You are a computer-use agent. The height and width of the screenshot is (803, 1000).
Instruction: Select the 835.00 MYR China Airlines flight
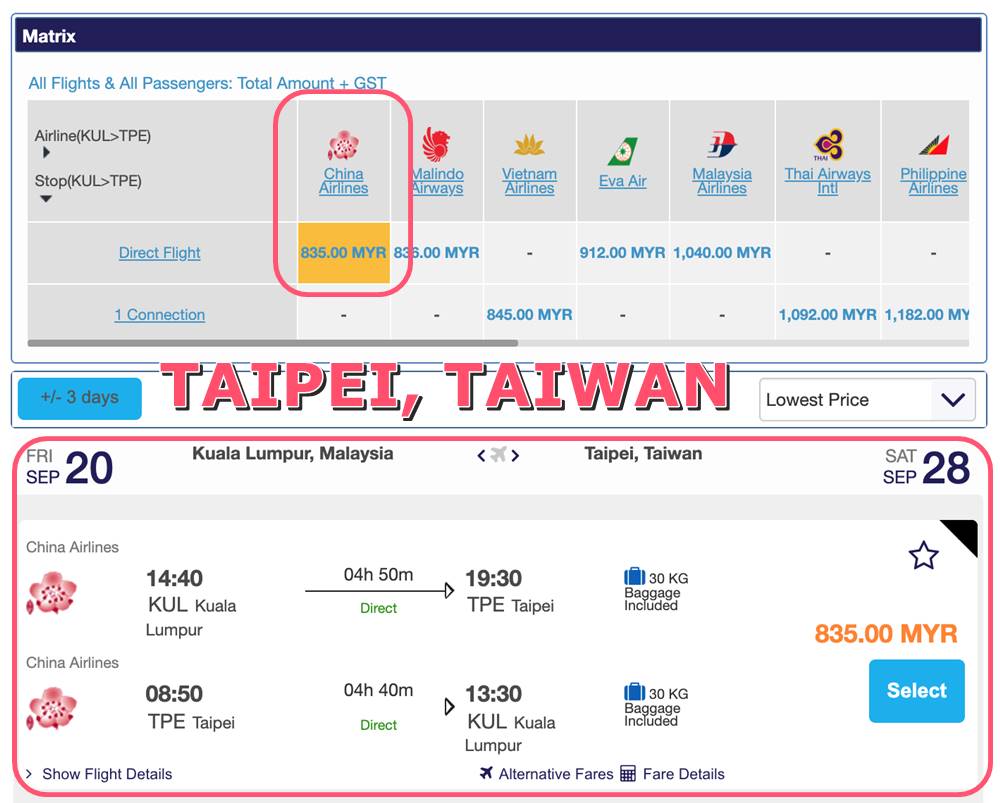pyautogui.click(x=916, y=691)
